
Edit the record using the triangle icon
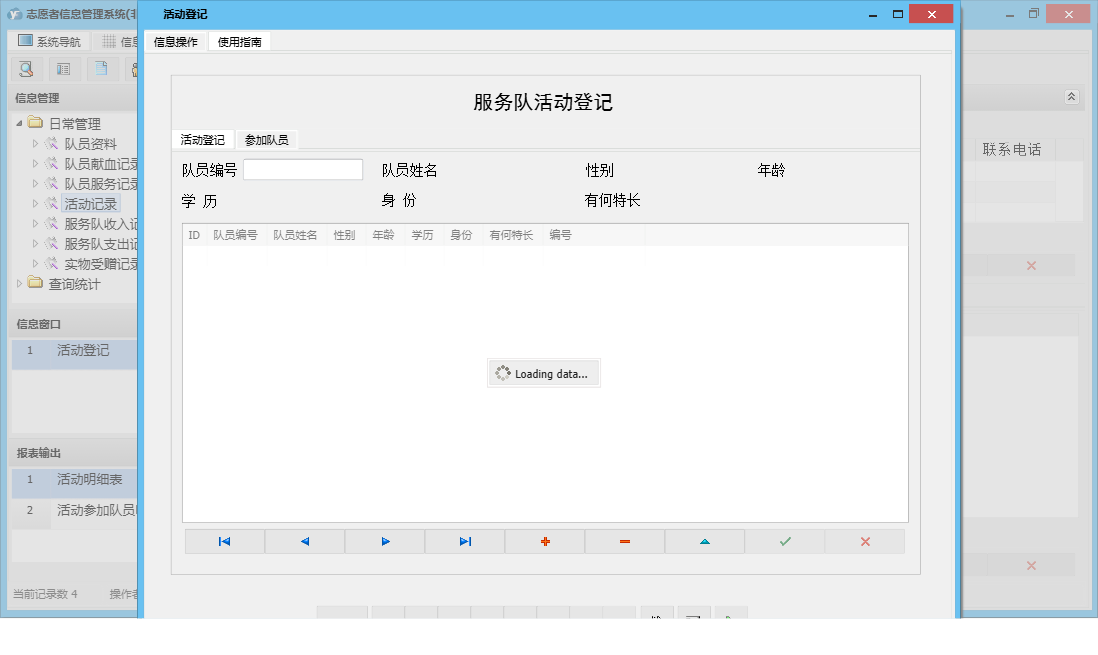pyautogui.click(x=704, y=540)
